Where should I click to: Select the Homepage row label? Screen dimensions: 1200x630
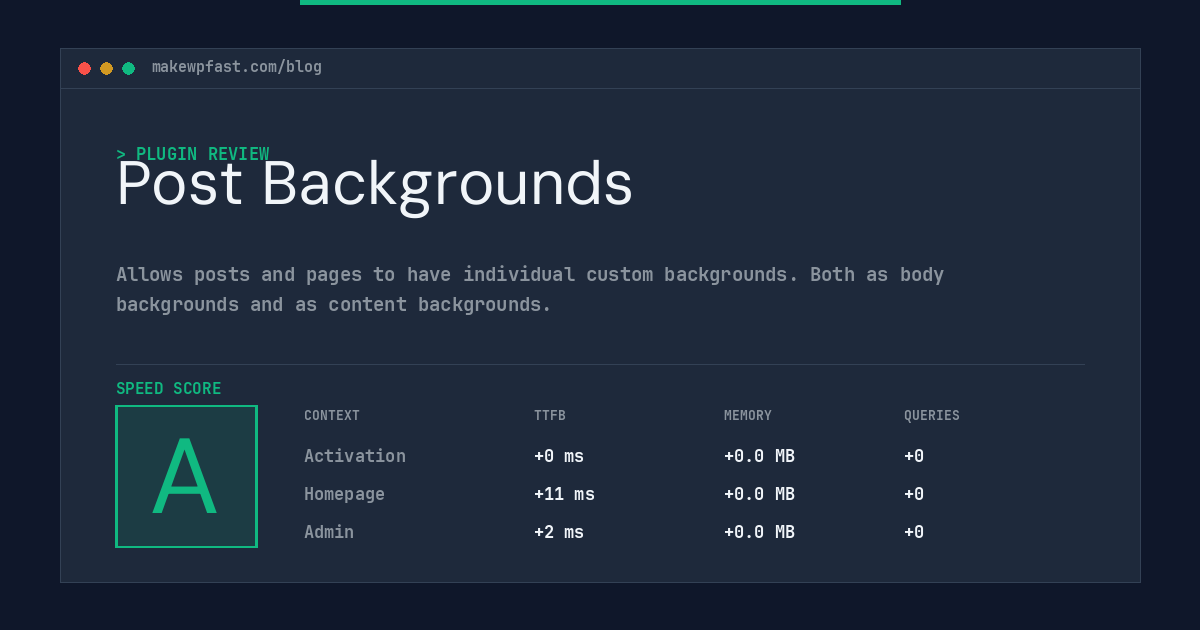344,494
